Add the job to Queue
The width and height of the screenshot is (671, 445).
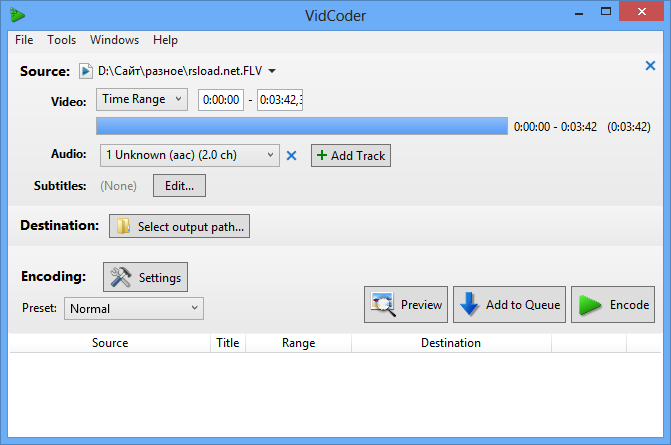pyautogui.click(x=509, y=305)
